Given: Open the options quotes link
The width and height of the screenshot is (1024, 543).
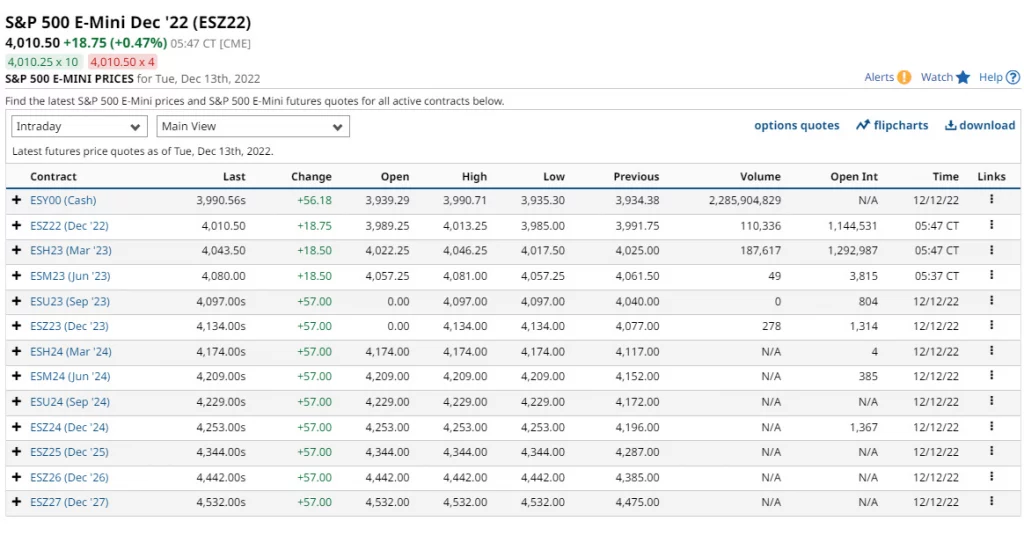Looking at the screenshot, I should click(x=797, y=125).
